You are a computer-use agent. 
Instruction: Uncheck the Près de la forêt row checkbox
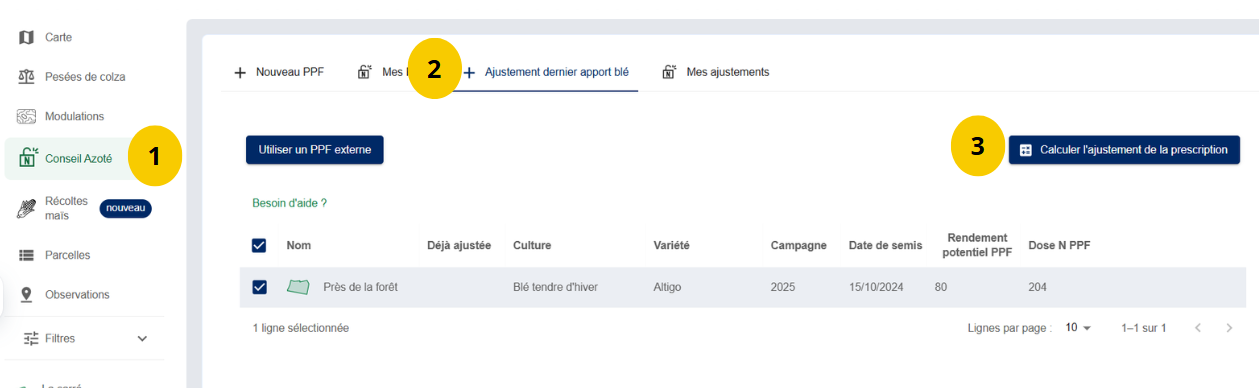click(260, 287)
